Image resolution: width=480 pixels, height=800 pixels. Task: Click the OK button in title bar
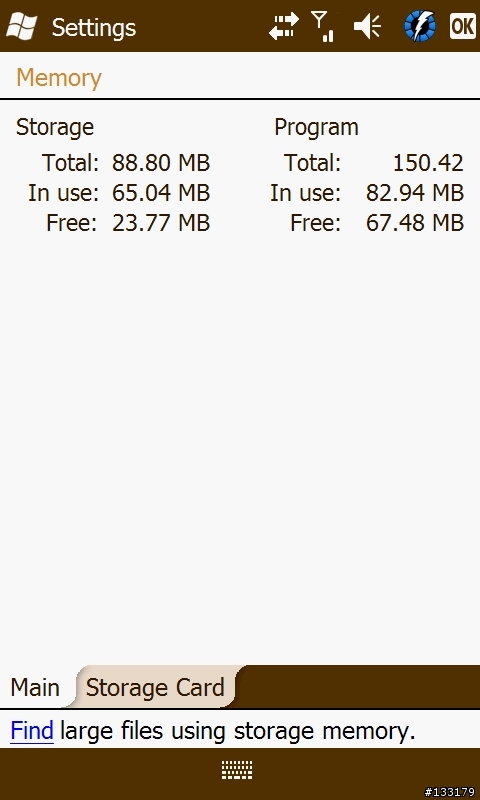click(463, 26)
